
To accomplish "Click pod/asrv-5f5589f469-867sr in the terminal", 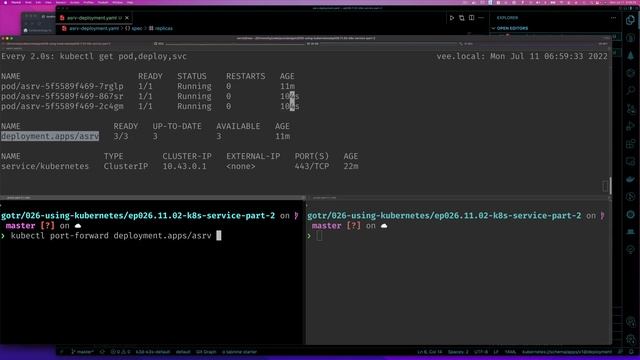I will (62, 96).
